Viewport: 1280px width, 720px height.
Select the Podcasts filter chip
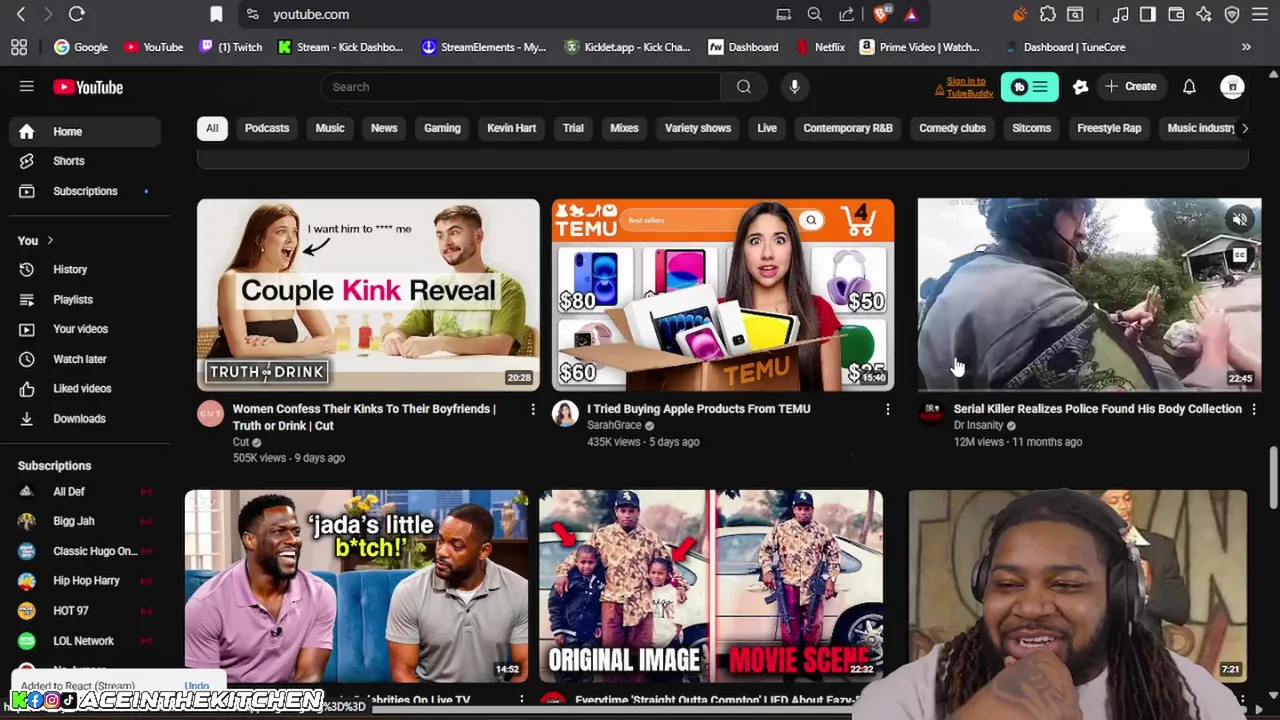[267, 128]
